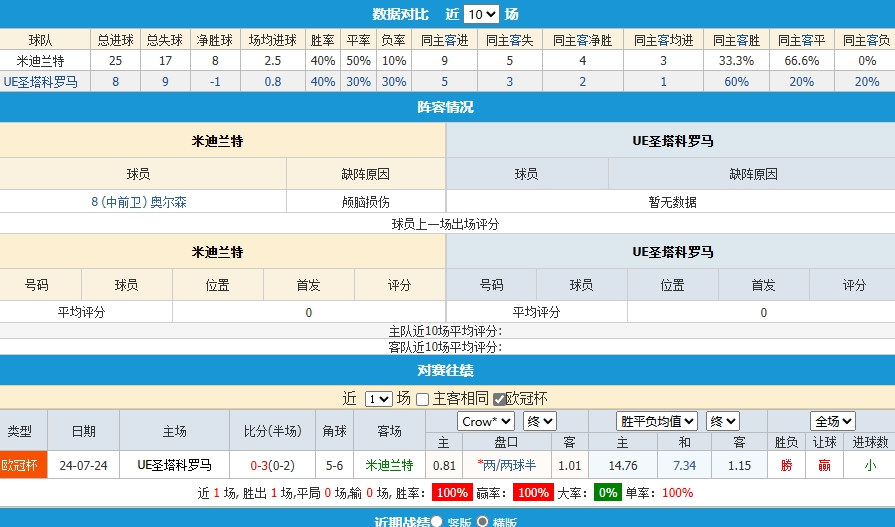Open the 终 dropdown beside Crow*

point(539,421)
